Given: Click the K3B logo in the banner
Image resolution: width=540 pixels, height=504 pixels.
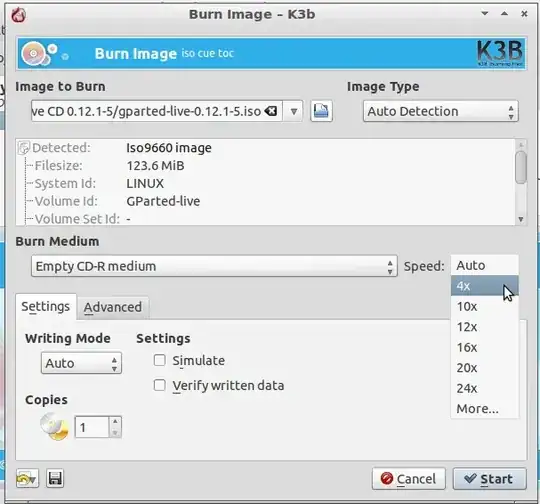Looking at the screenshot, I should (500, 53).
